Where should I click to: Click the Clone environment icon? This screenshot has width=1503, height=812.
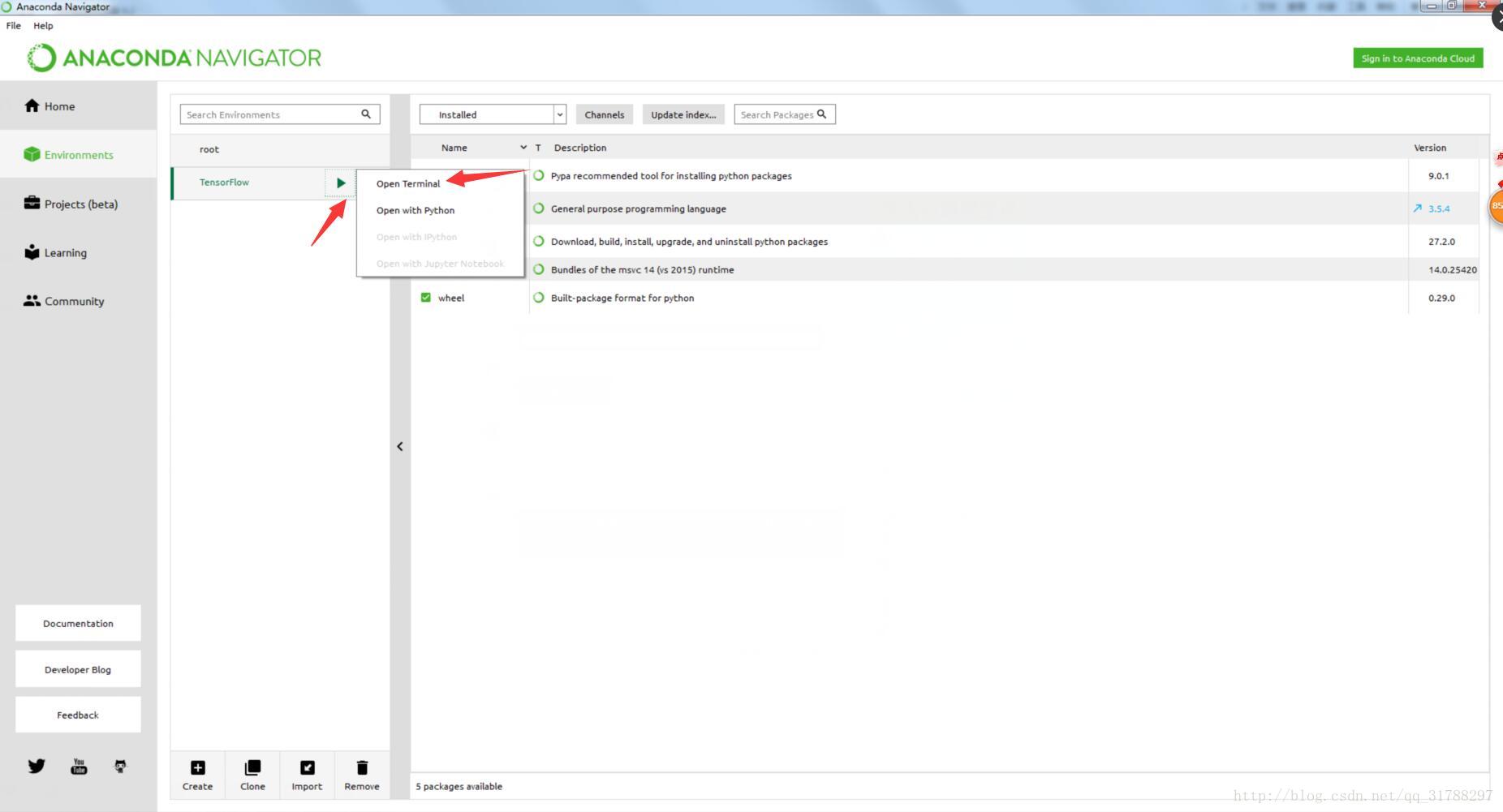click(252, 767)
